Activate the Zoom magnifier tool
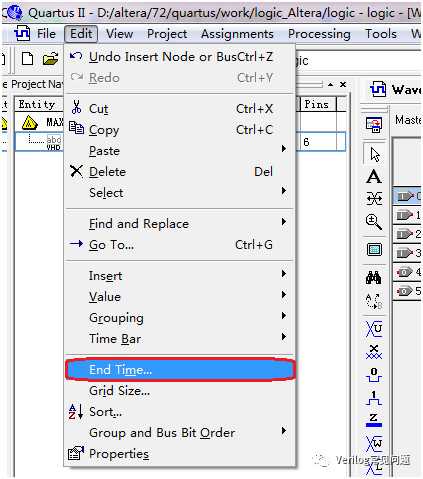This screenshot has height=479, width=423. pos(374,222)
